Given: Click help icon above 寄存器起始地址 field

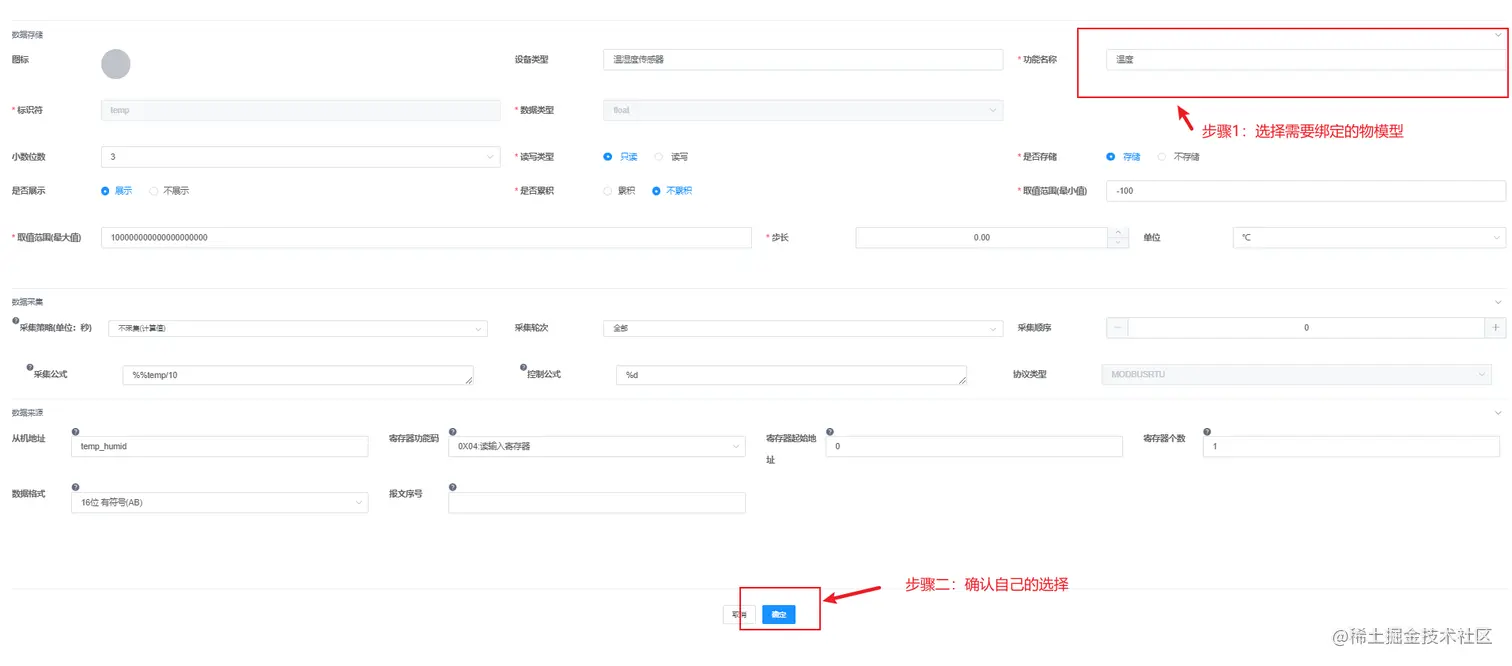Looking at the screenshot, I should coord(830,431).
